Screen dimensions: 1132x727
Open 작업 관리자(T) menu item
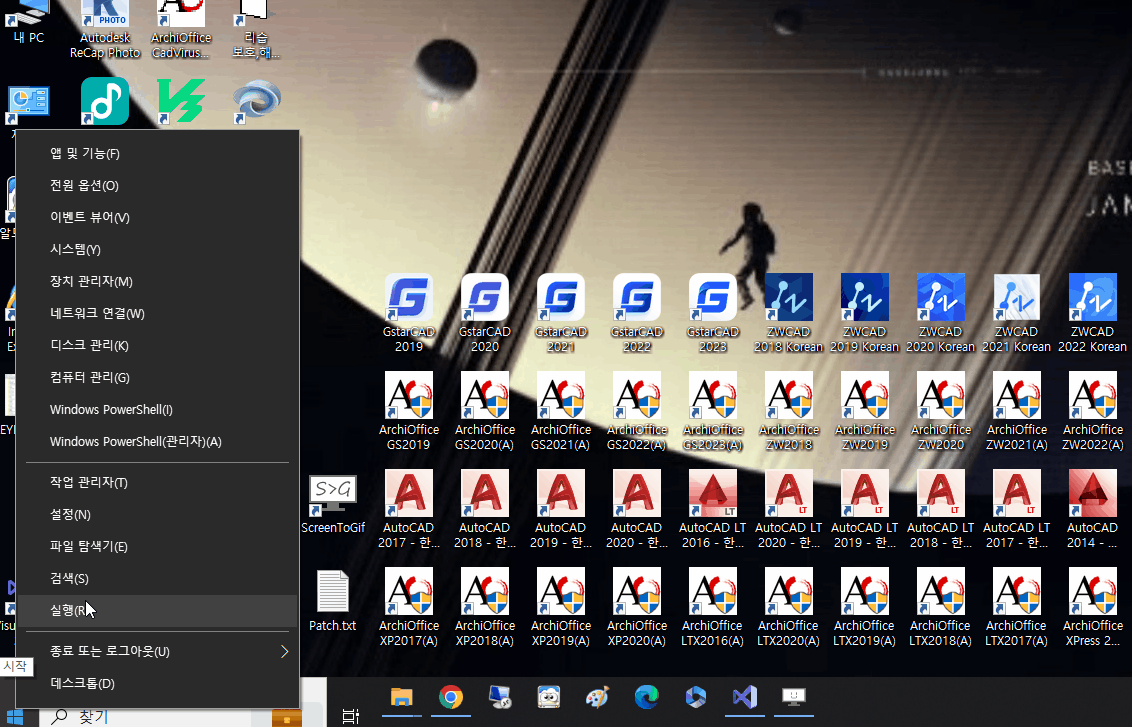157,482
